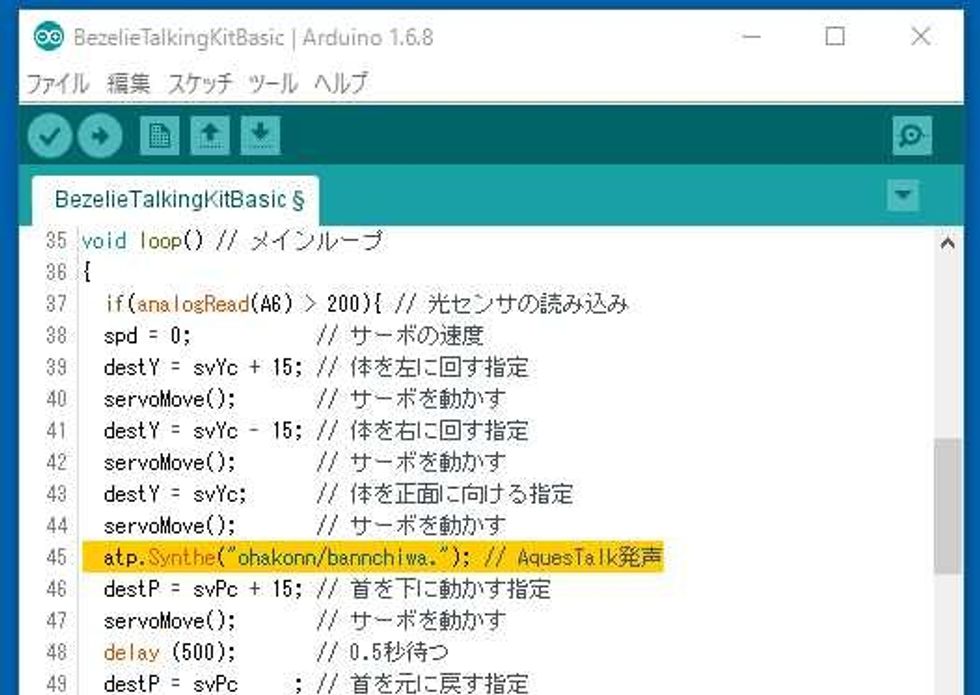Maximize the Arduino window
The width and height of the screenshot is (980, 695).
pyautogui.click(x=835, y=37)
